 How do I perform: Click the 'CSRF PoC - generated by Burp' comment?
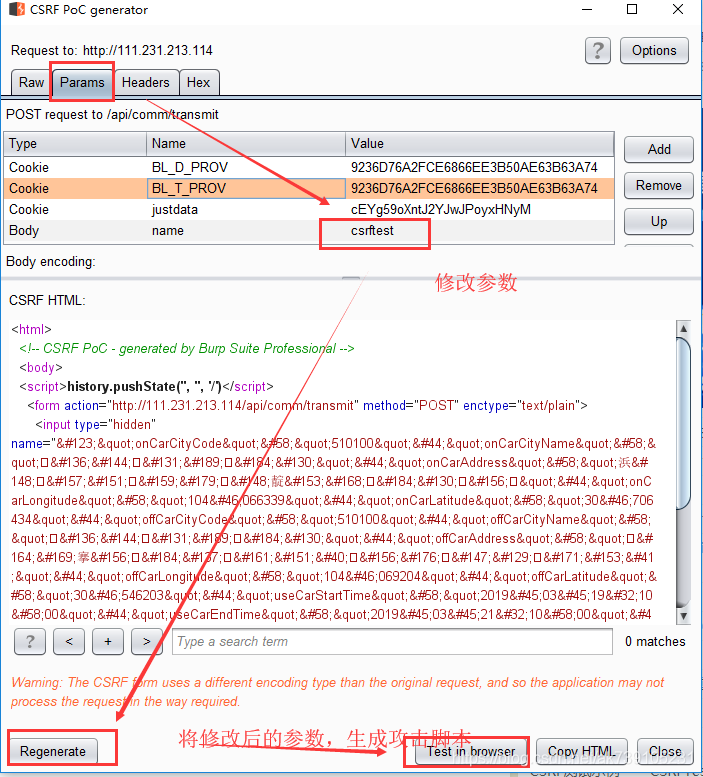187,348
